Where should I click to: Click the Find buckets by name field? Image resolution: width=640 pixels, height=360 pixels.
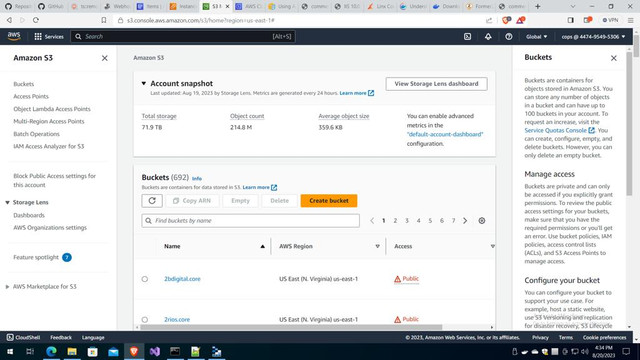251,220
